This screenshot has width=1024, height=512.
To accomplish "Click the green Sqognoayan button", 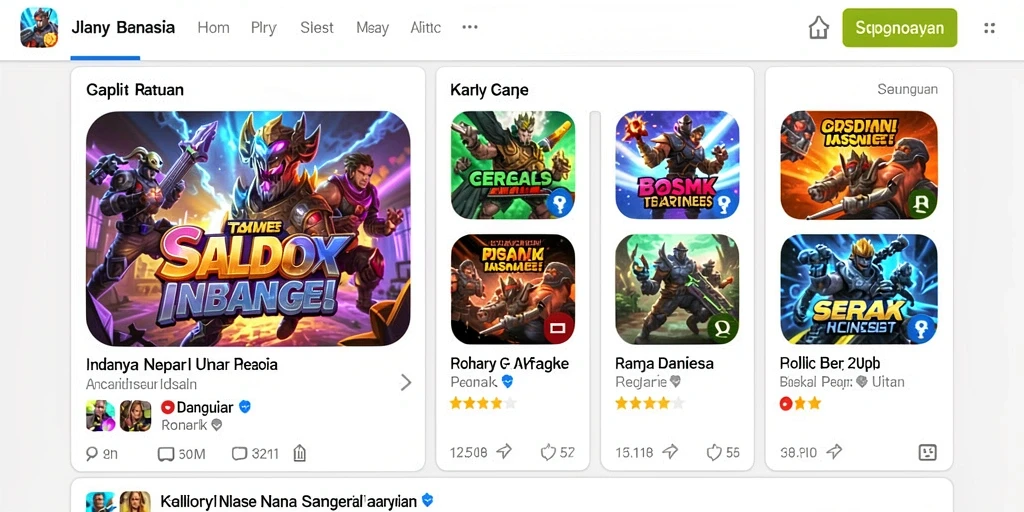I will [x=900, y=27].
